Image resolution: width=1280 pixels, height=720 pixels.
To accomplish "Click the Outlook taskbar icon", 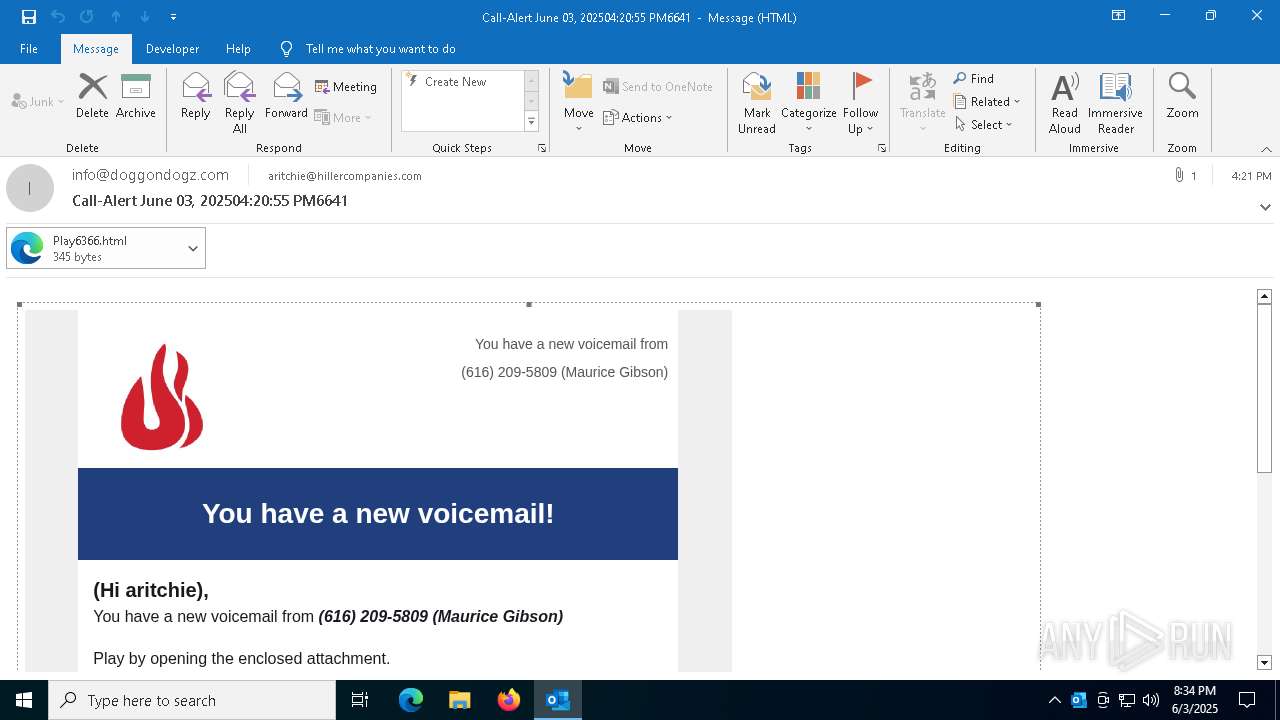I will point(558,700).
